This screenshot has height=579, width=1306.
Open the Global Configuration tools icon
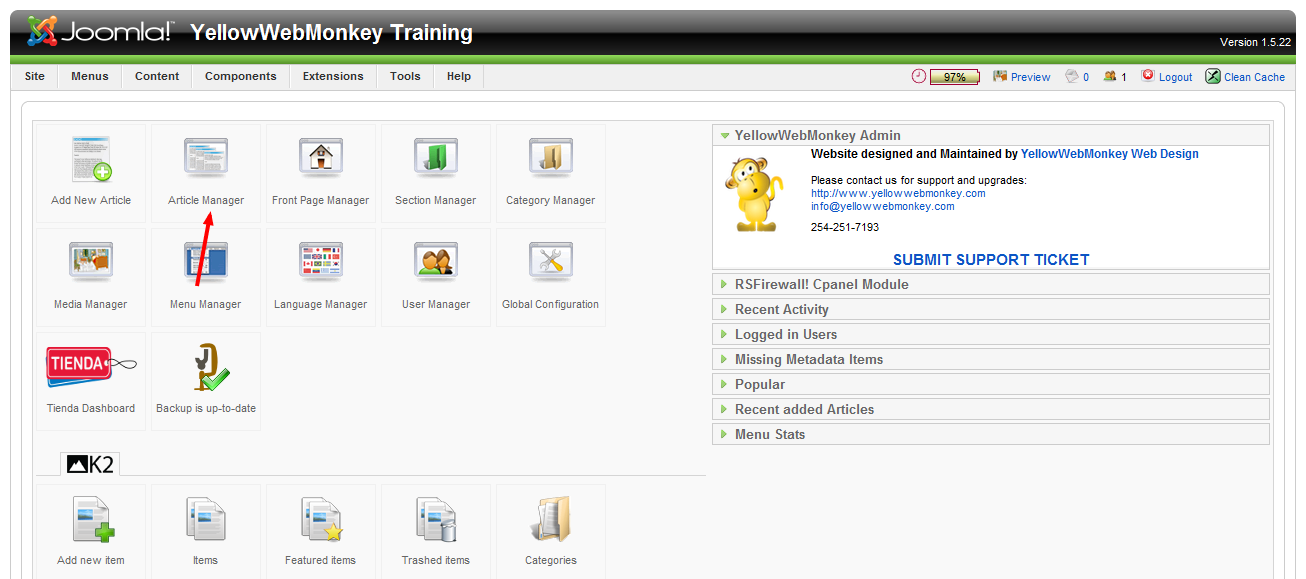click(551, 264)
